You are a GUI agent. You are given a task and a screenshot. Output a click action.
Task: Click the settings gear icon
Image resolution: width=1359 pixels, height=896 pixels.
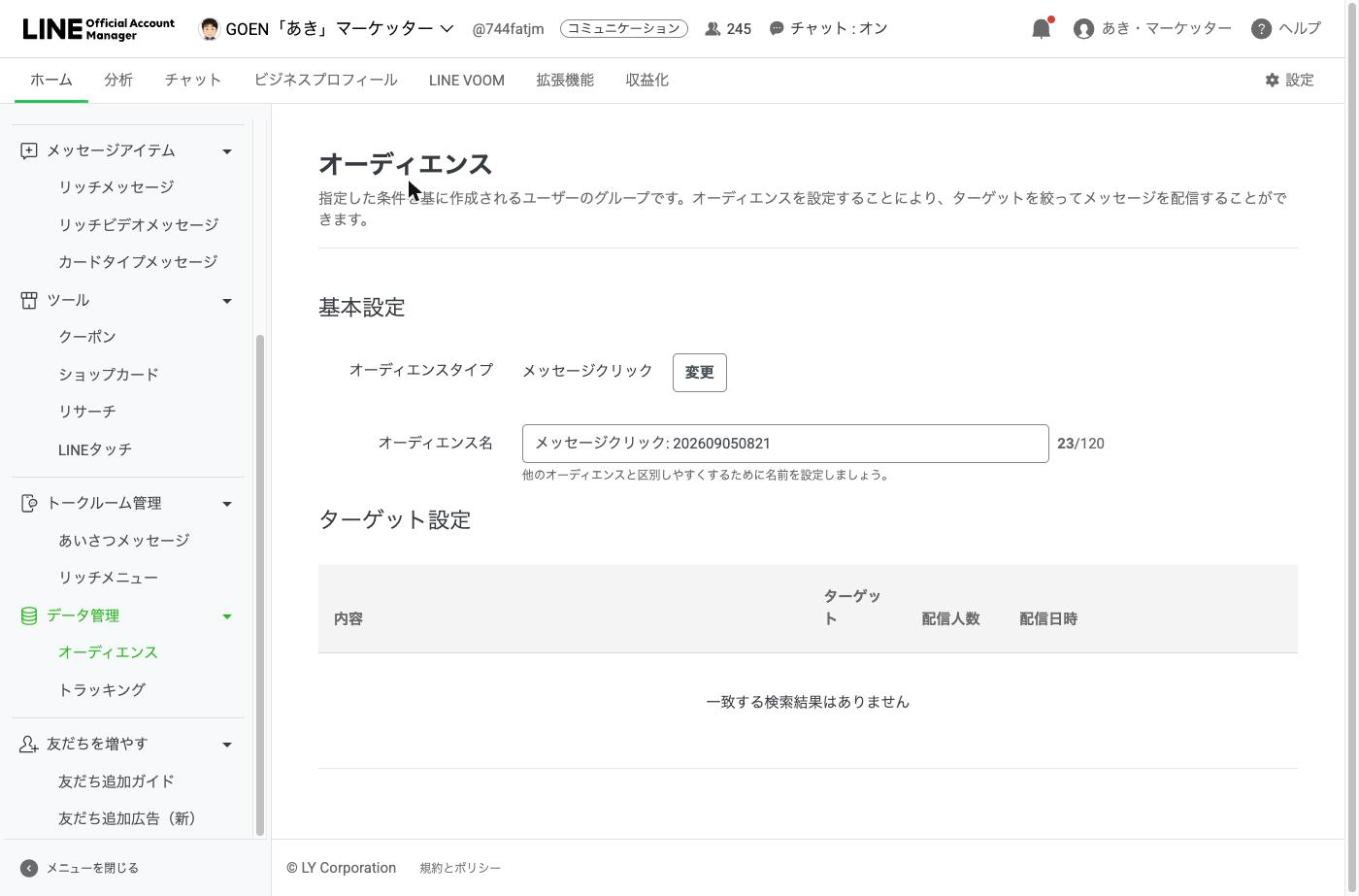tap(1272, 80)
